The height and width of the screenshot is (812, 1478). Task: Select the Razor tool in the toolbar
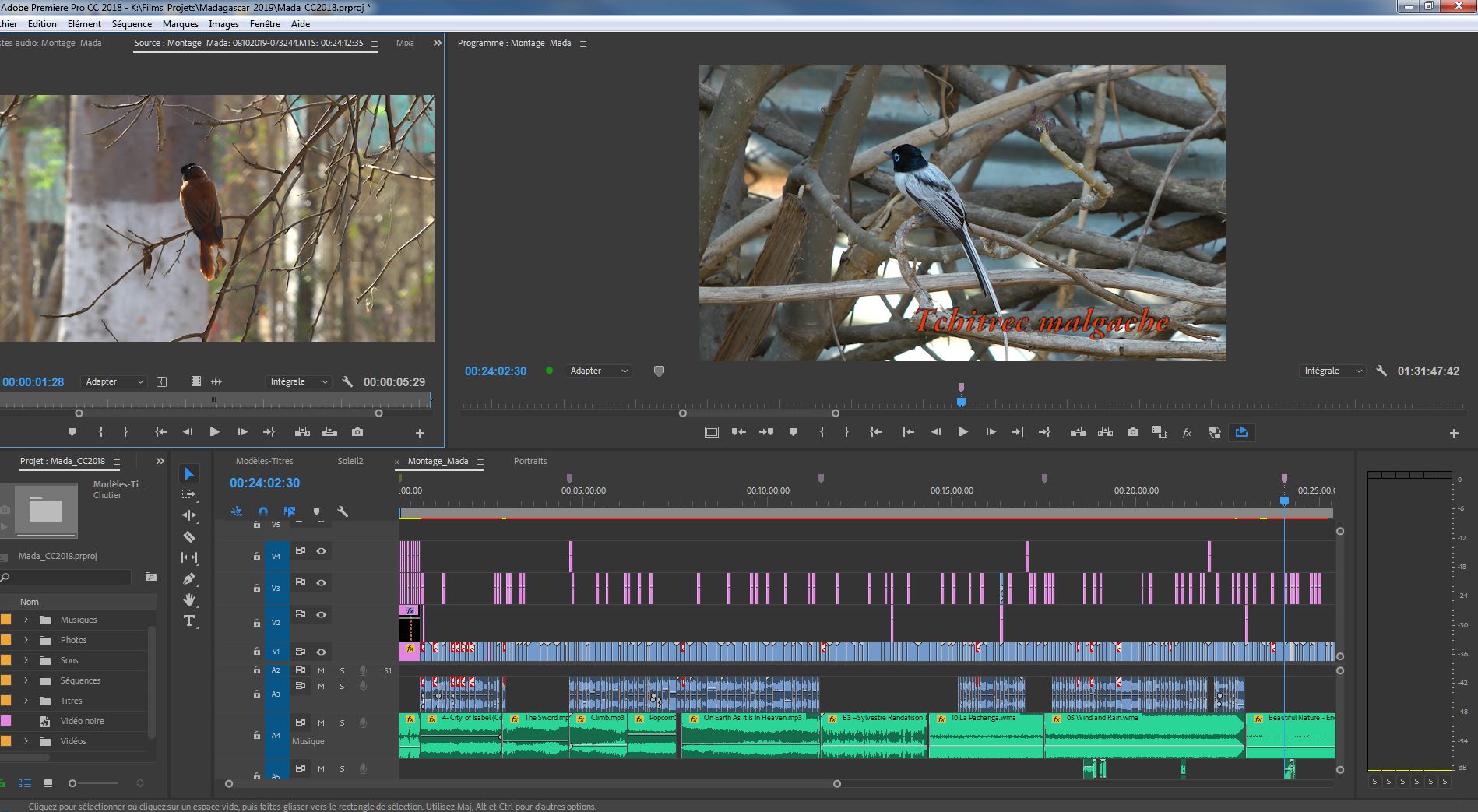click(189, 536)
